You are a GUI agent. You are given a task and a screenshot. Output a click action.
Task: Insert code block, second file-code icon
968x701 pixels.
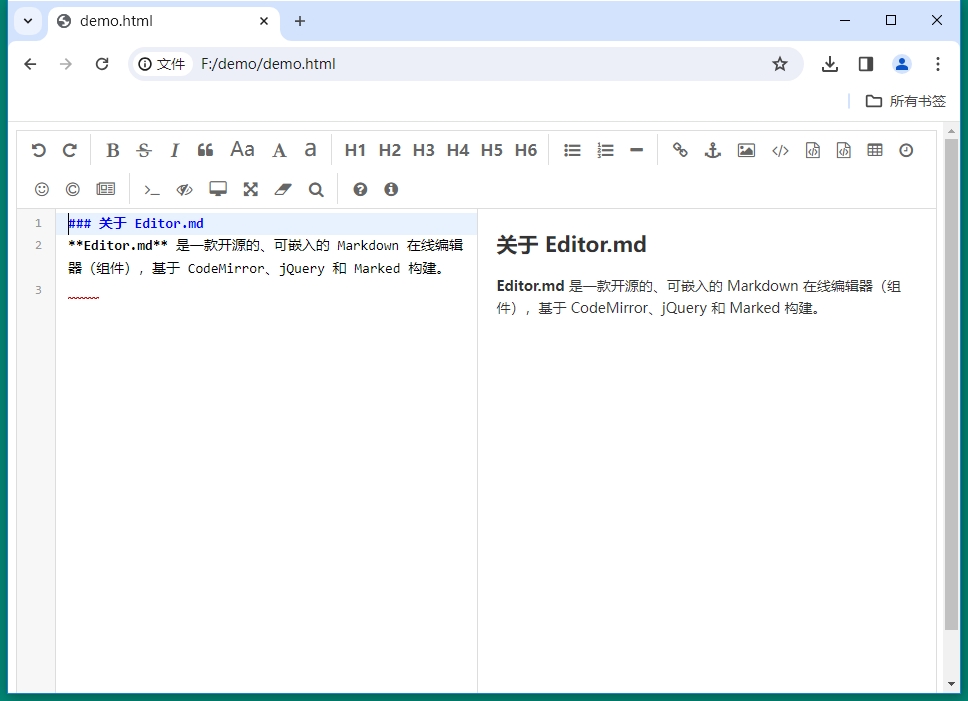[x=843, y=150]
